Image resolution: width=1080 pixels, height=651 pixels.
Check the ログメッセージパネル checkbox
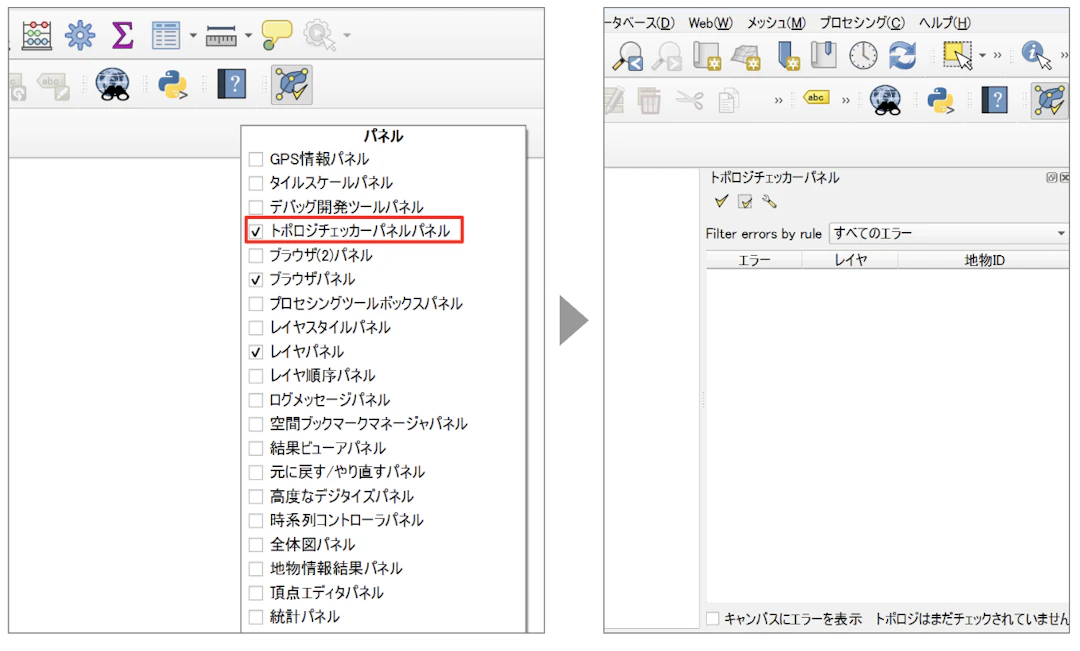pyautogui.click(x=256, y=400)
